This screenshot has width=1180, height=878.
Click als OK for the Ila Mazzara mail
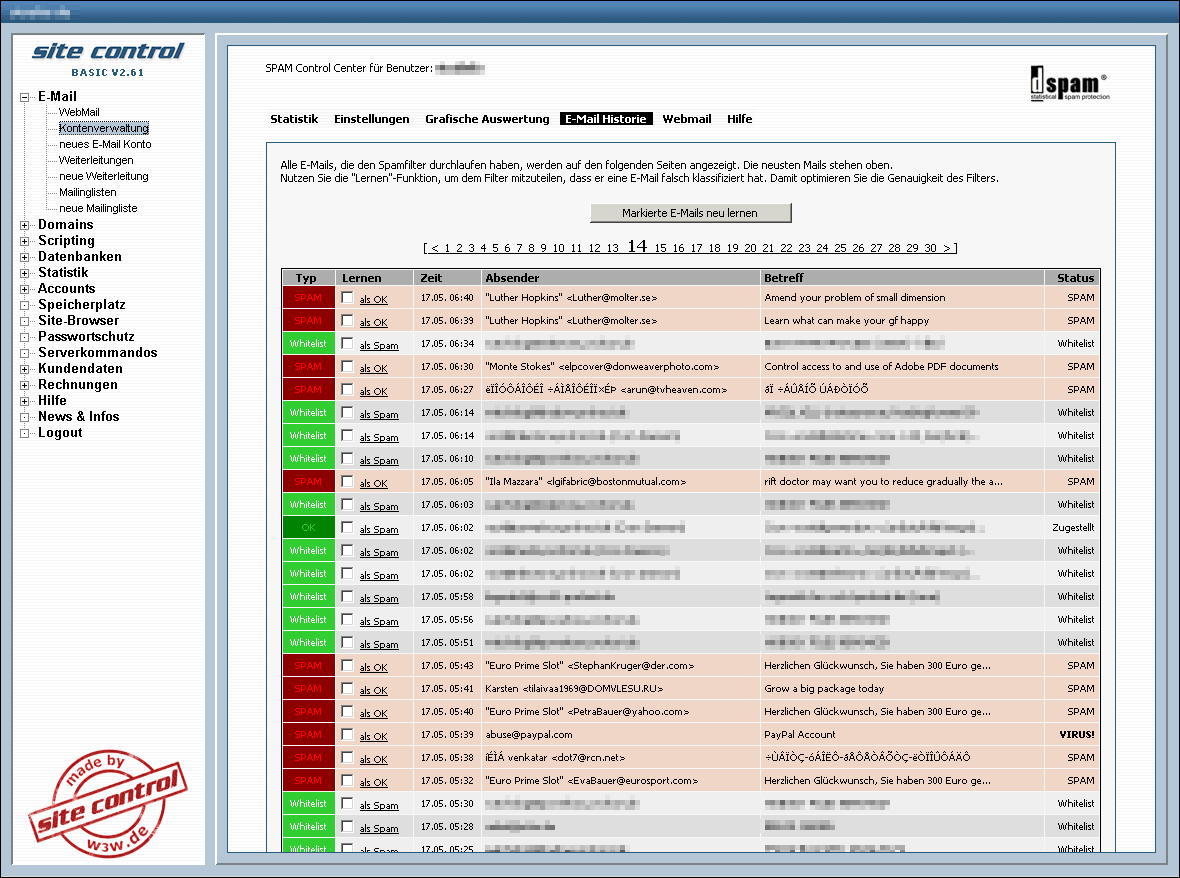click(373, 484)
